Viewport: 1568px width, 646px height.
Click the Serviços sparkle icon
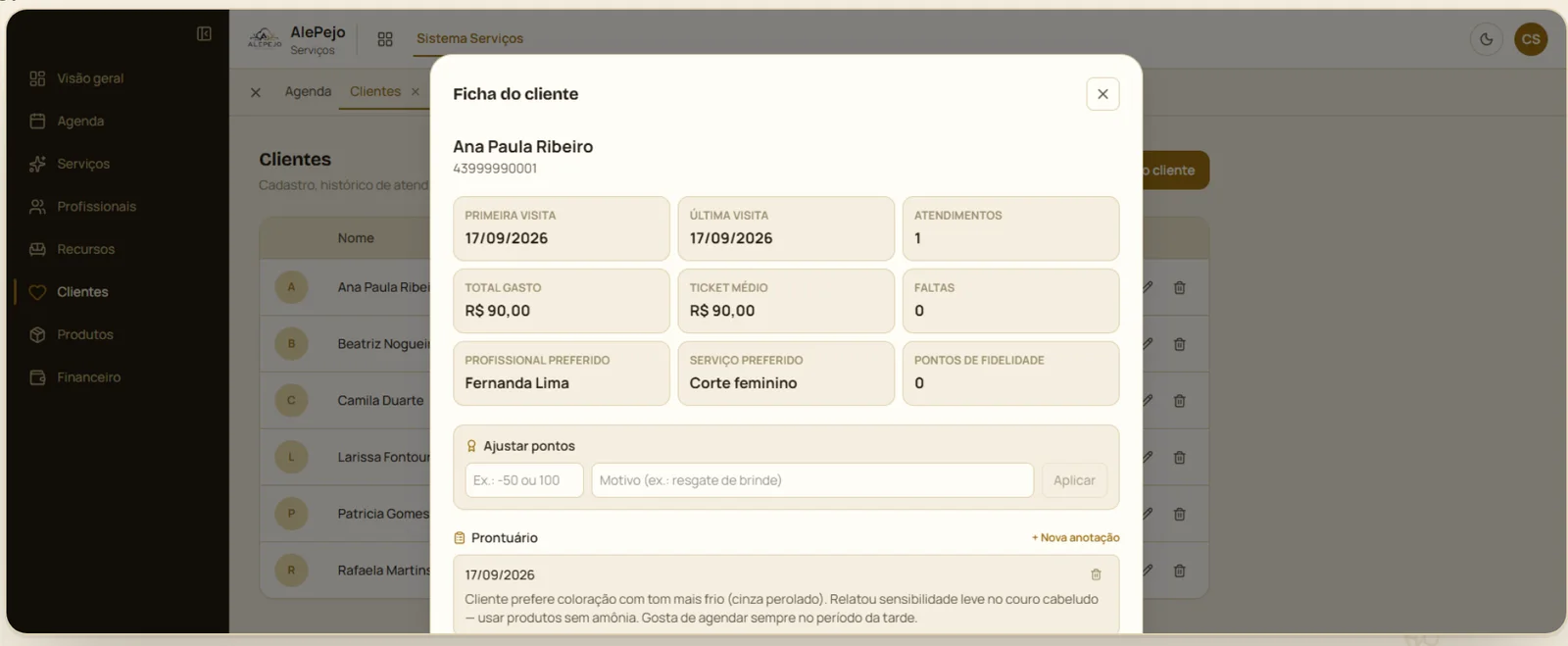(x=37, y=164)
